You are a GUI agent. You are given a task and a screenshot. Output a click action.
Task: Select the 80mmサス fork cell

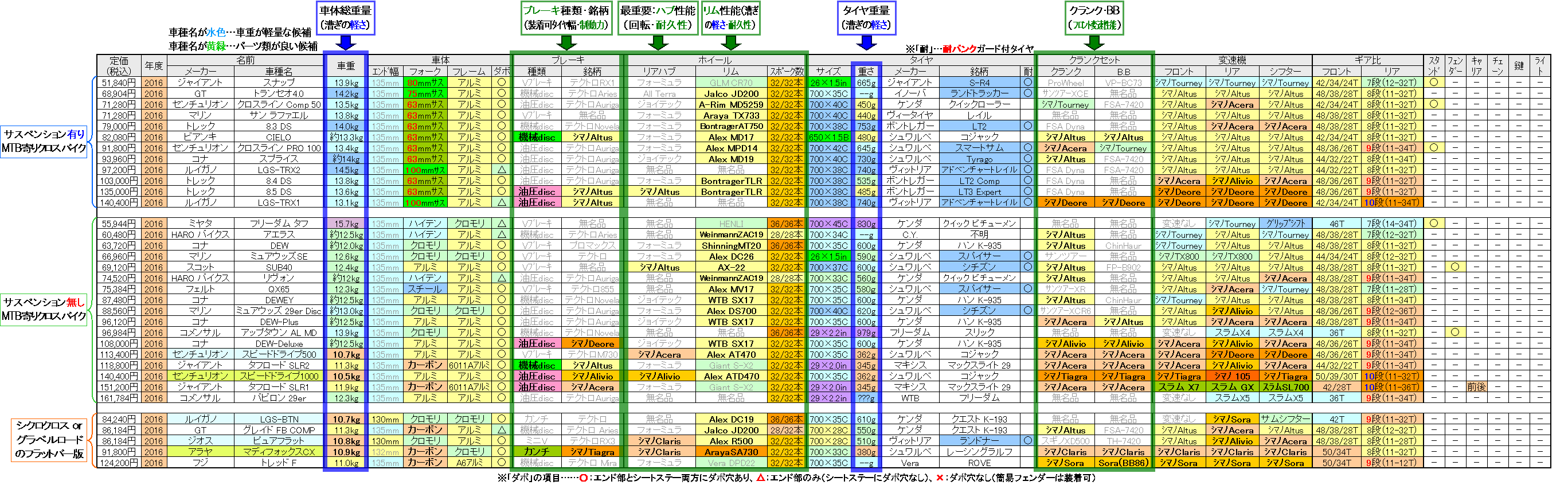point(425,83)
